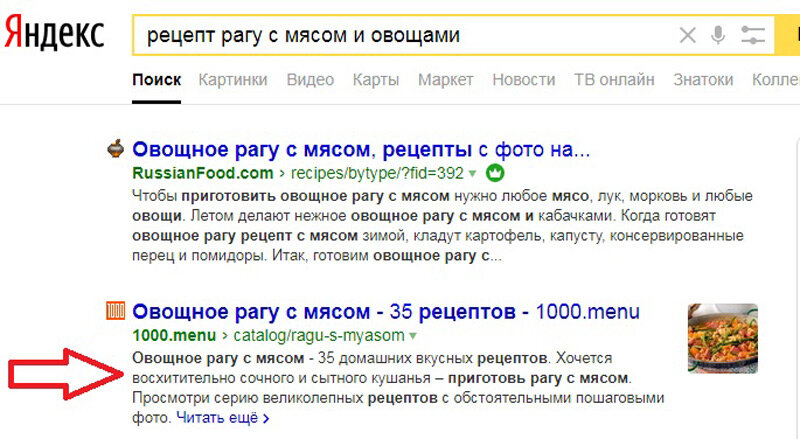
Task: Expand dropdown arrow next to catalog/ragu-s-myasom
Action: point(413,336)
